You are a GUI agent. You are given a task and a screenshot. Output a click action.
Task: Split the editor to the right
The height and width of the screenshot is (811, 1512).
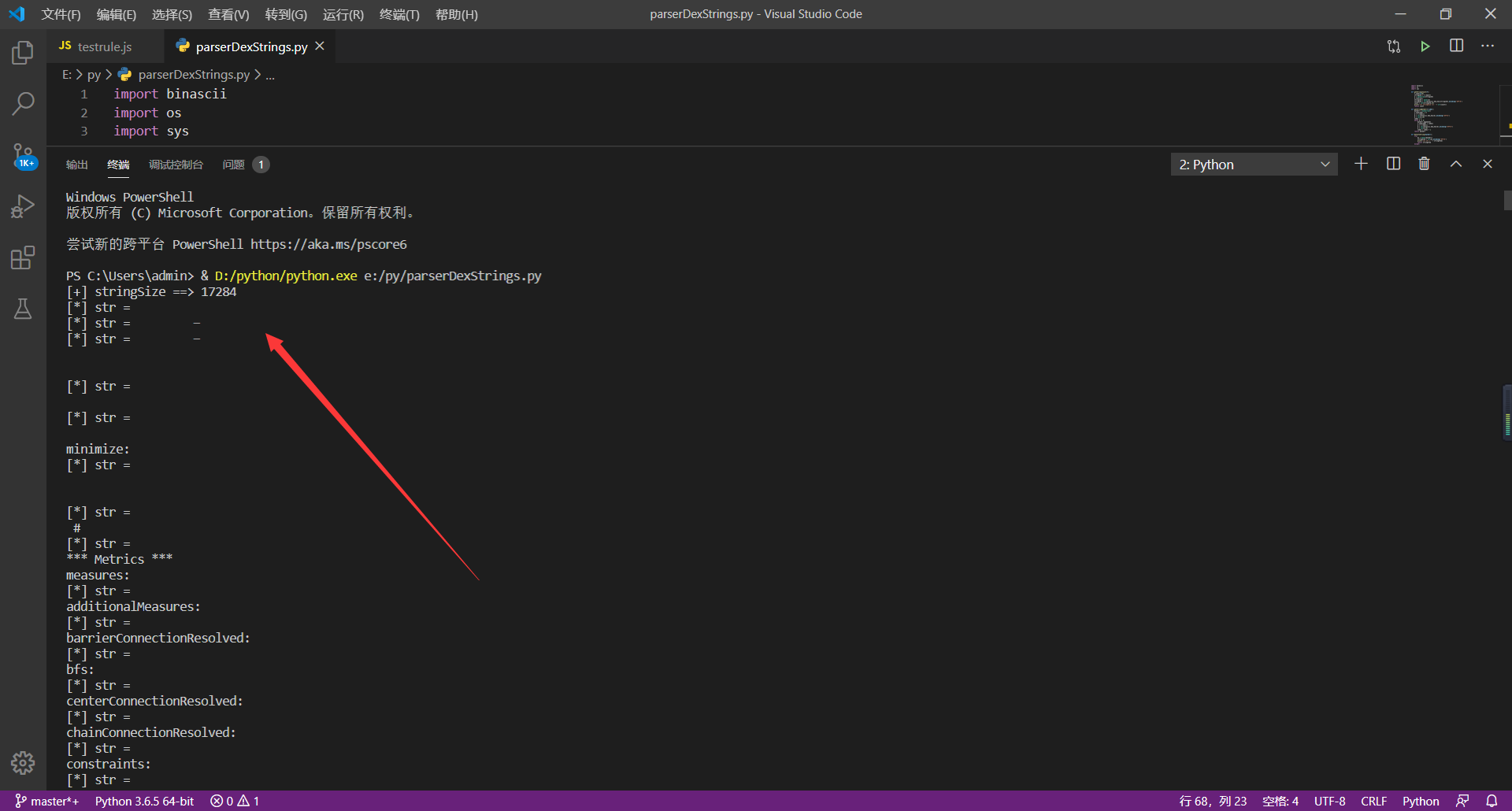pos(1457,46)
